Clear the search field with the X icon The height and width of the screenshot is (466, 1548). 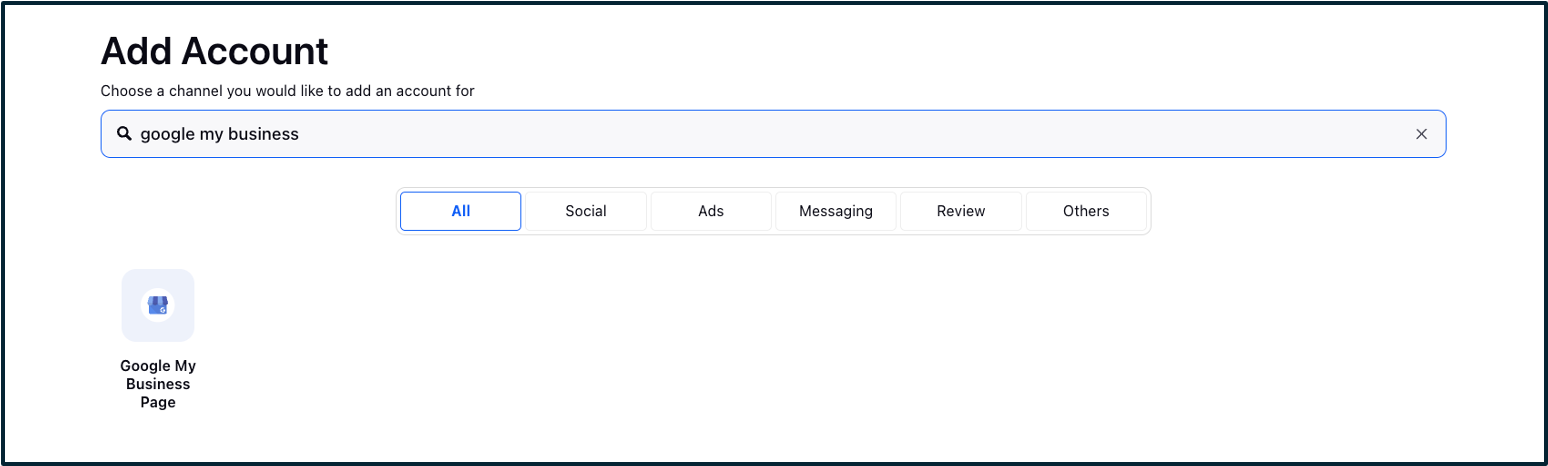(x=1421, y=134)
